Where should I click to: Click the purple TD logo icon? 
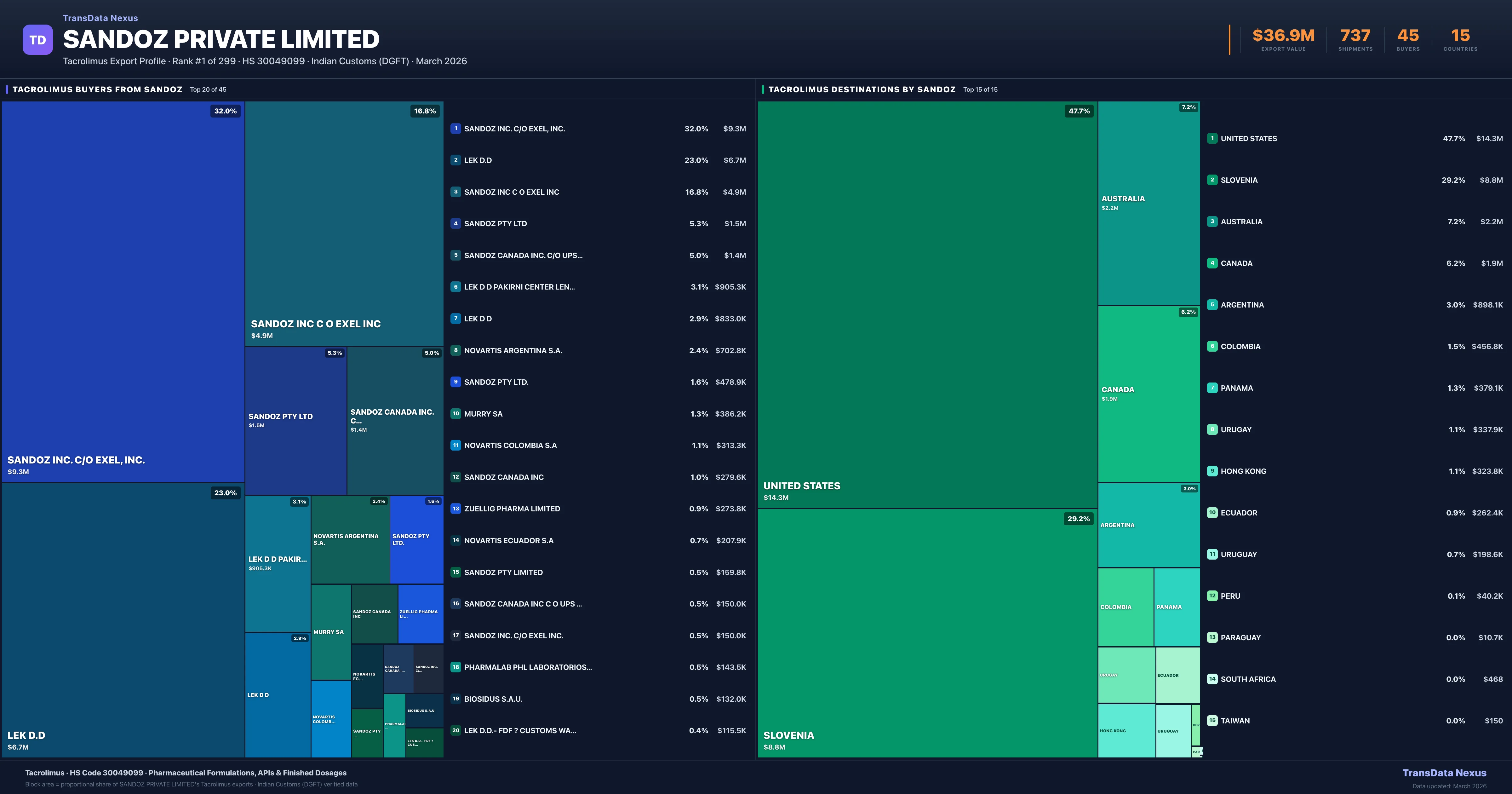(x=37, y=40)
